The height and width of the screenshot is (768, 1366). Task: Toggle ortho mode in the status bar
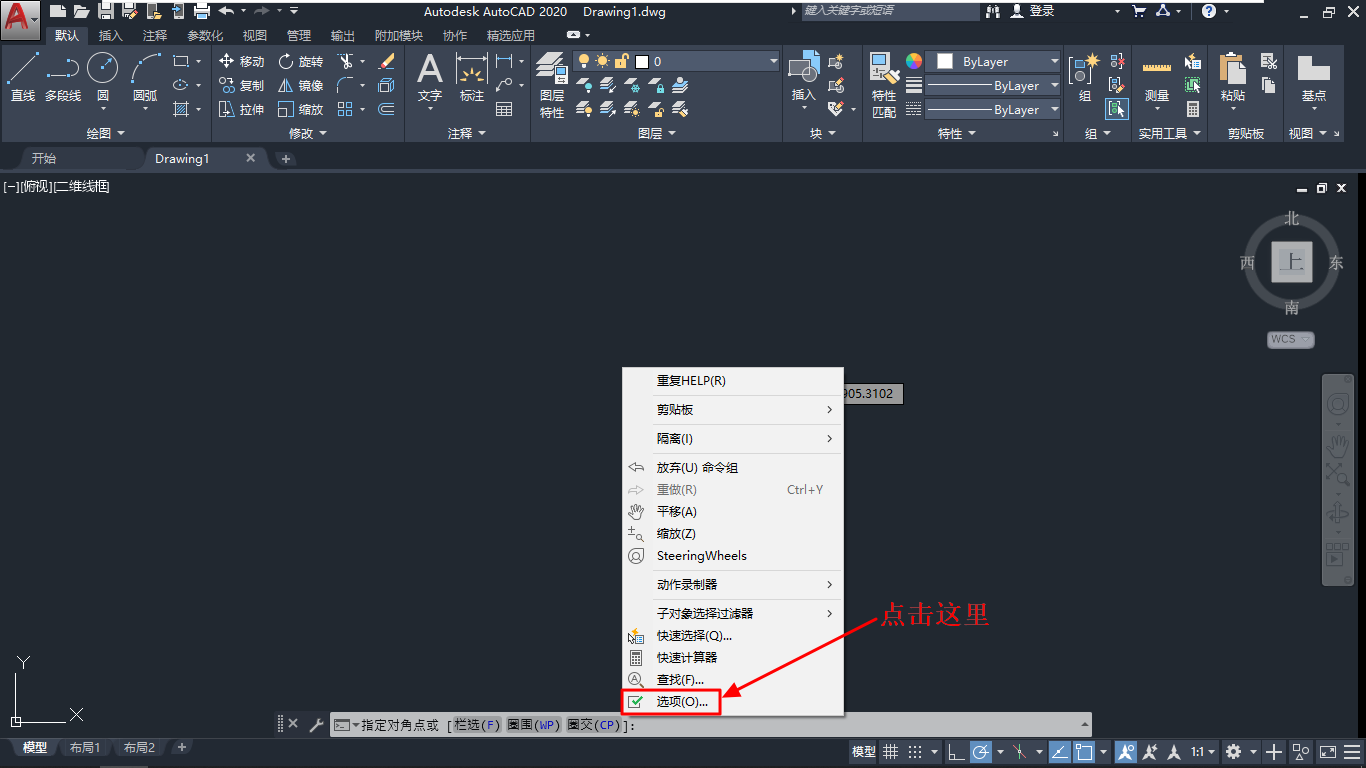957,752
